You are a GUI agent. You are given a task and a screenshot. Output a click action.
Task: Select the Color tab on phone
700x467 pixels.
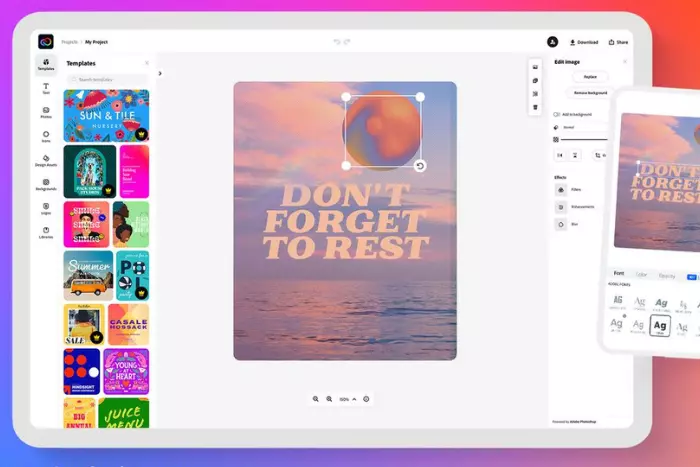pos(641,274)
